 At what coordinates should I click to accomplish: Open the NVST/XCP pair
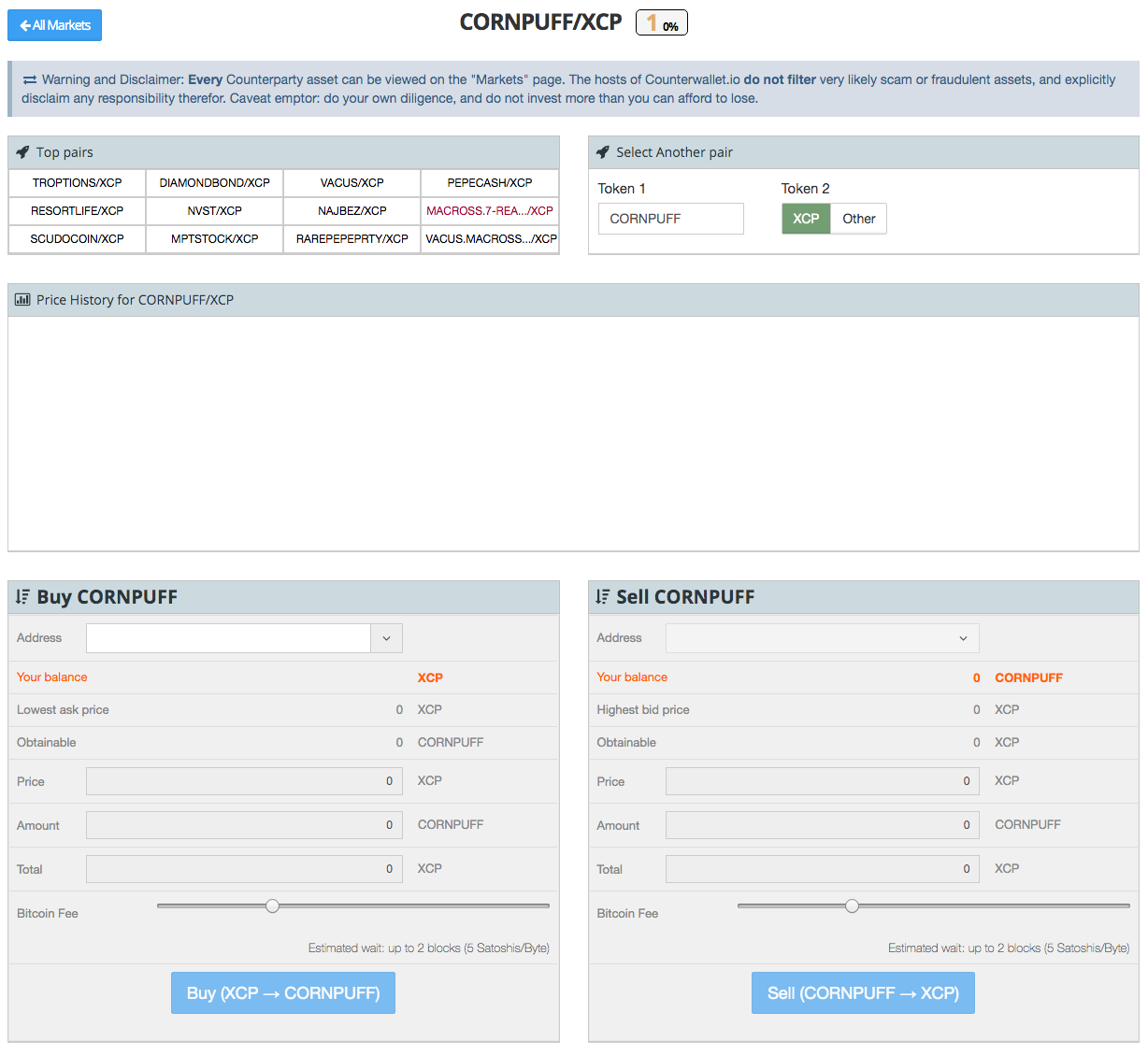(215, 211)
